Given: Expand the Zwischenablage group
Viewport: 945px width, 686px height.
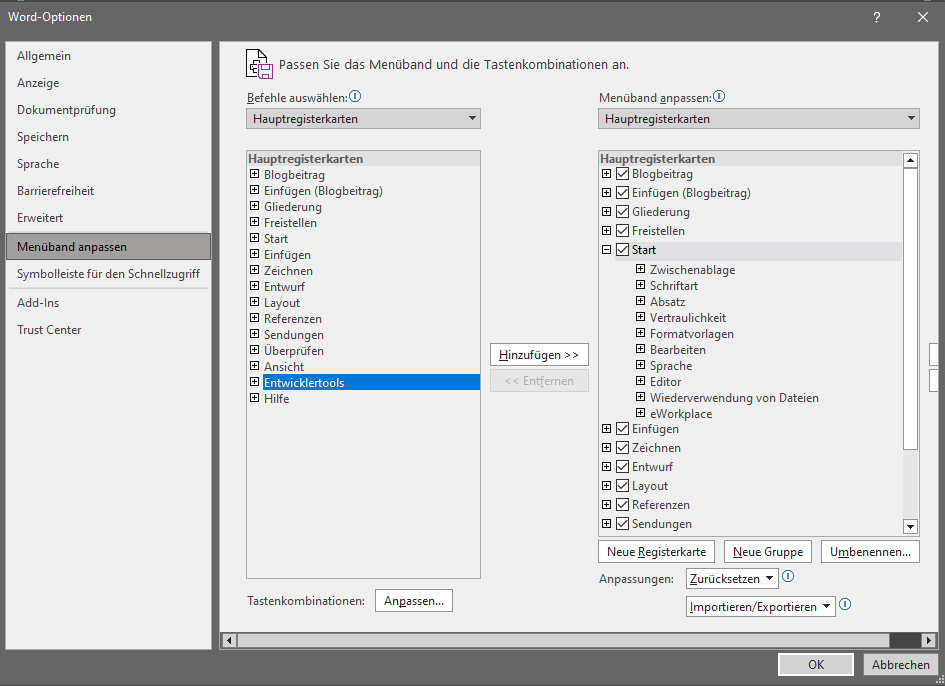Looking at the screenshot, I should pyautogui.click(x=641, y=270).
